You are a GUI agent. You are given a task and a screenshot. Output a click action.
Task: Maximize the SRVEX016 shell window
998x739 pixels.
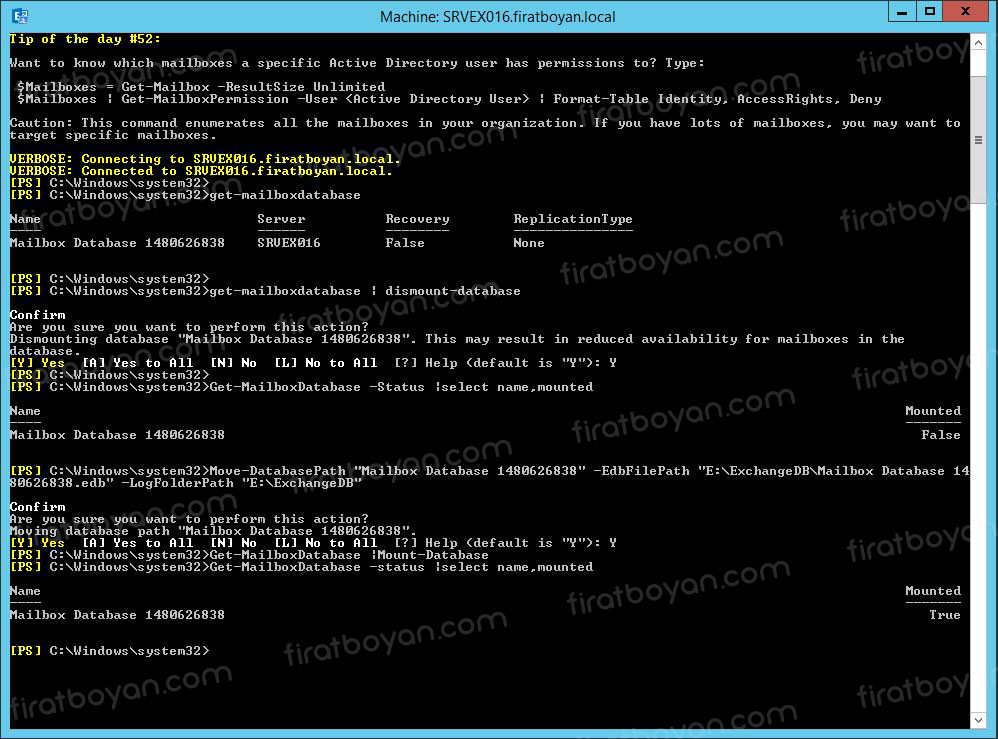(930, 12)
